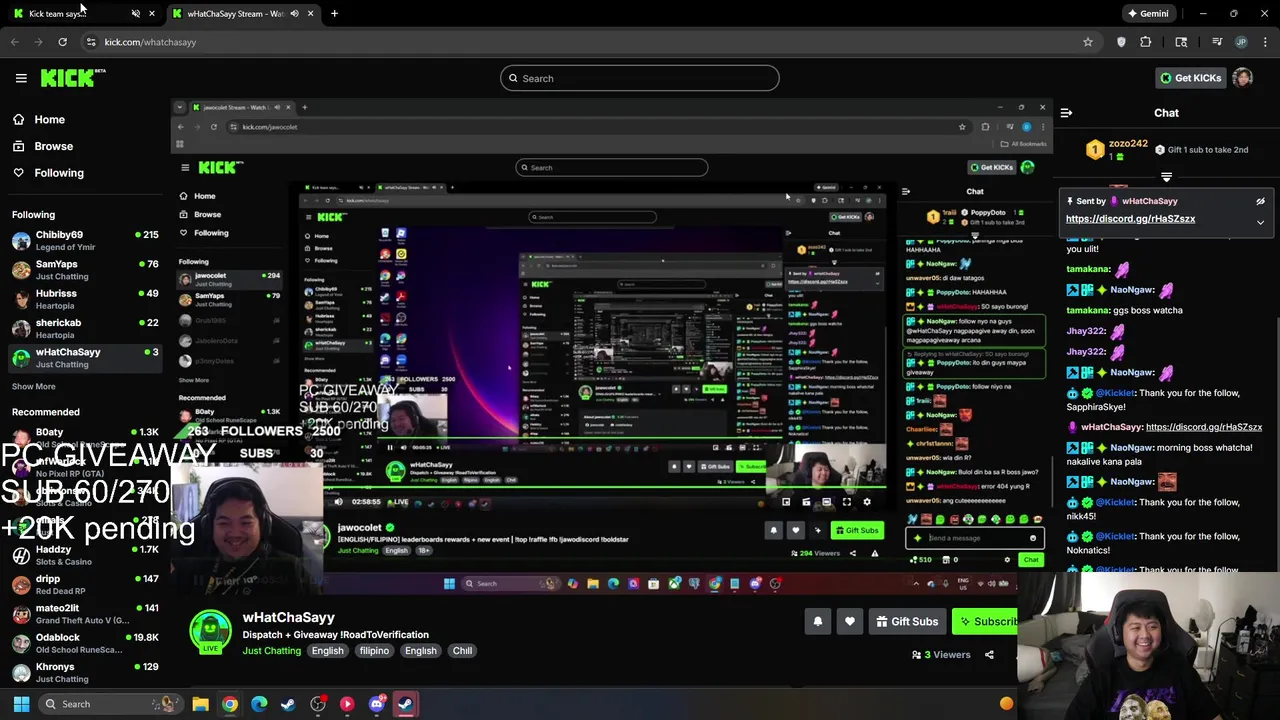The height and width of the screenshot is (720, 1280).
Task: Click zozo242 in gift leaderboard
Action: 1127,144
